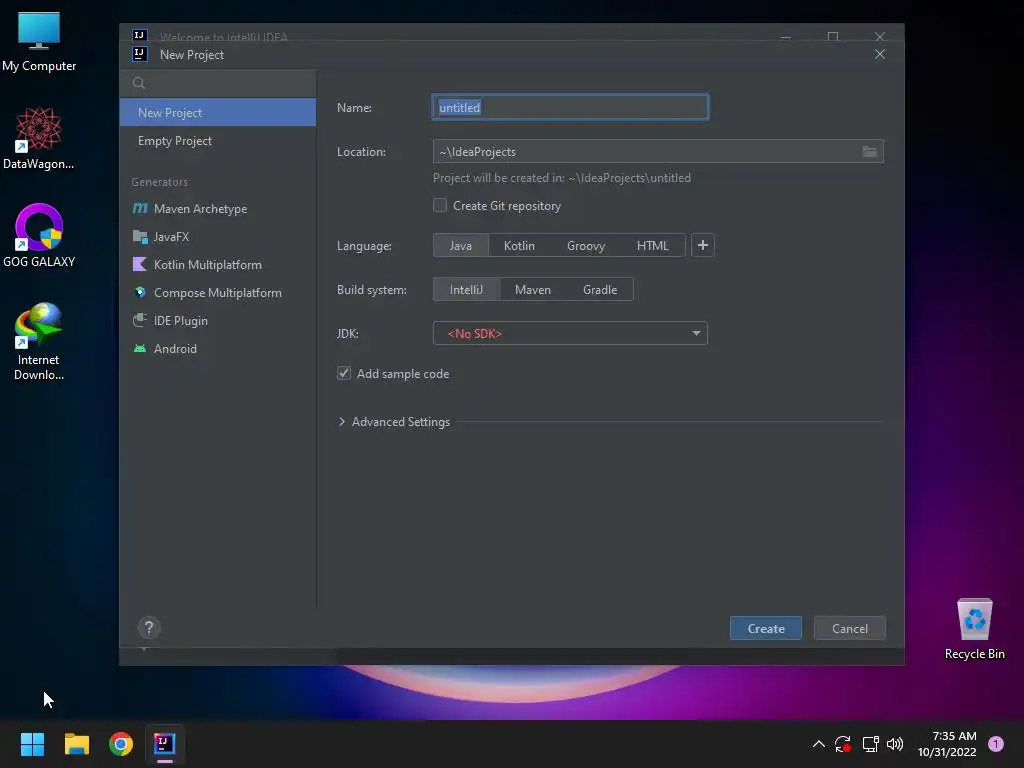Click the sidebar search field
This screenshot has height=768, width=1024.
pyautogui.click(x=218, y=83)
